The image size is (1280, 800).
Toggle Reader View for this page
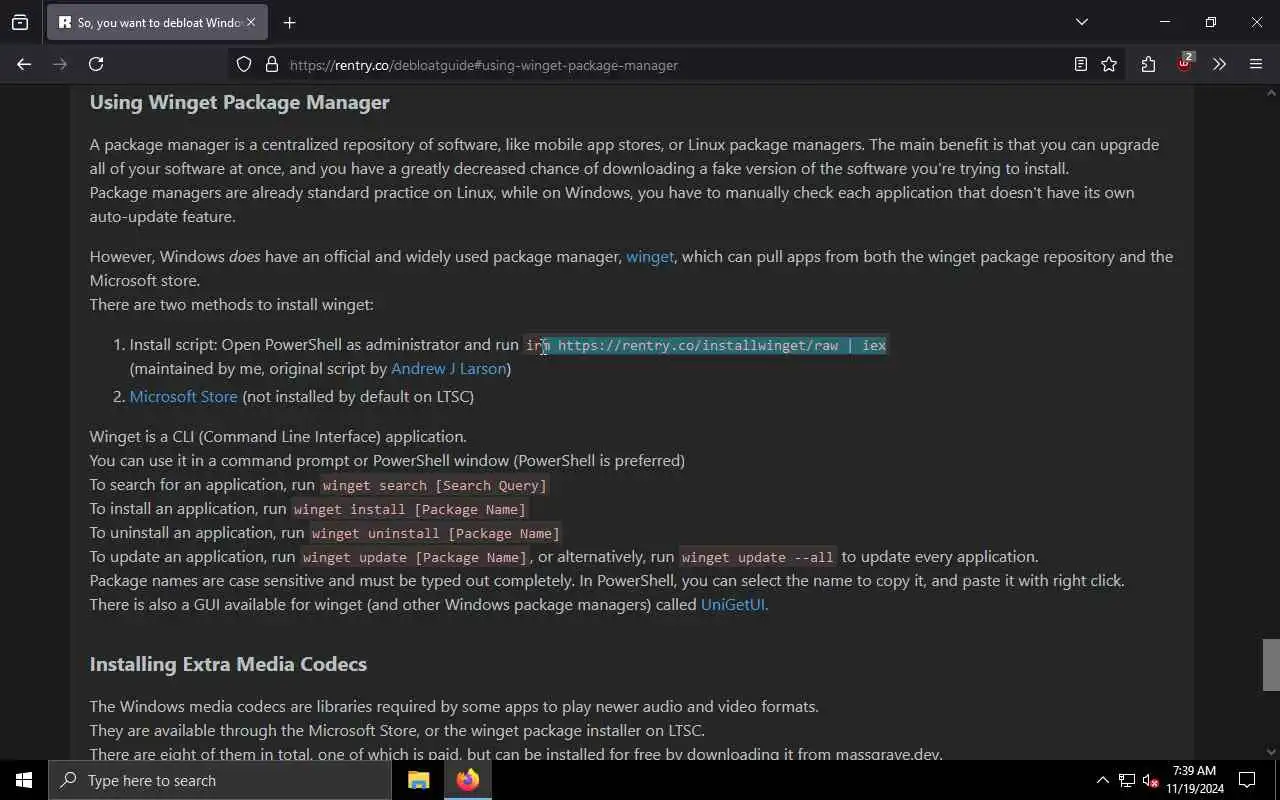[1080, 64]
